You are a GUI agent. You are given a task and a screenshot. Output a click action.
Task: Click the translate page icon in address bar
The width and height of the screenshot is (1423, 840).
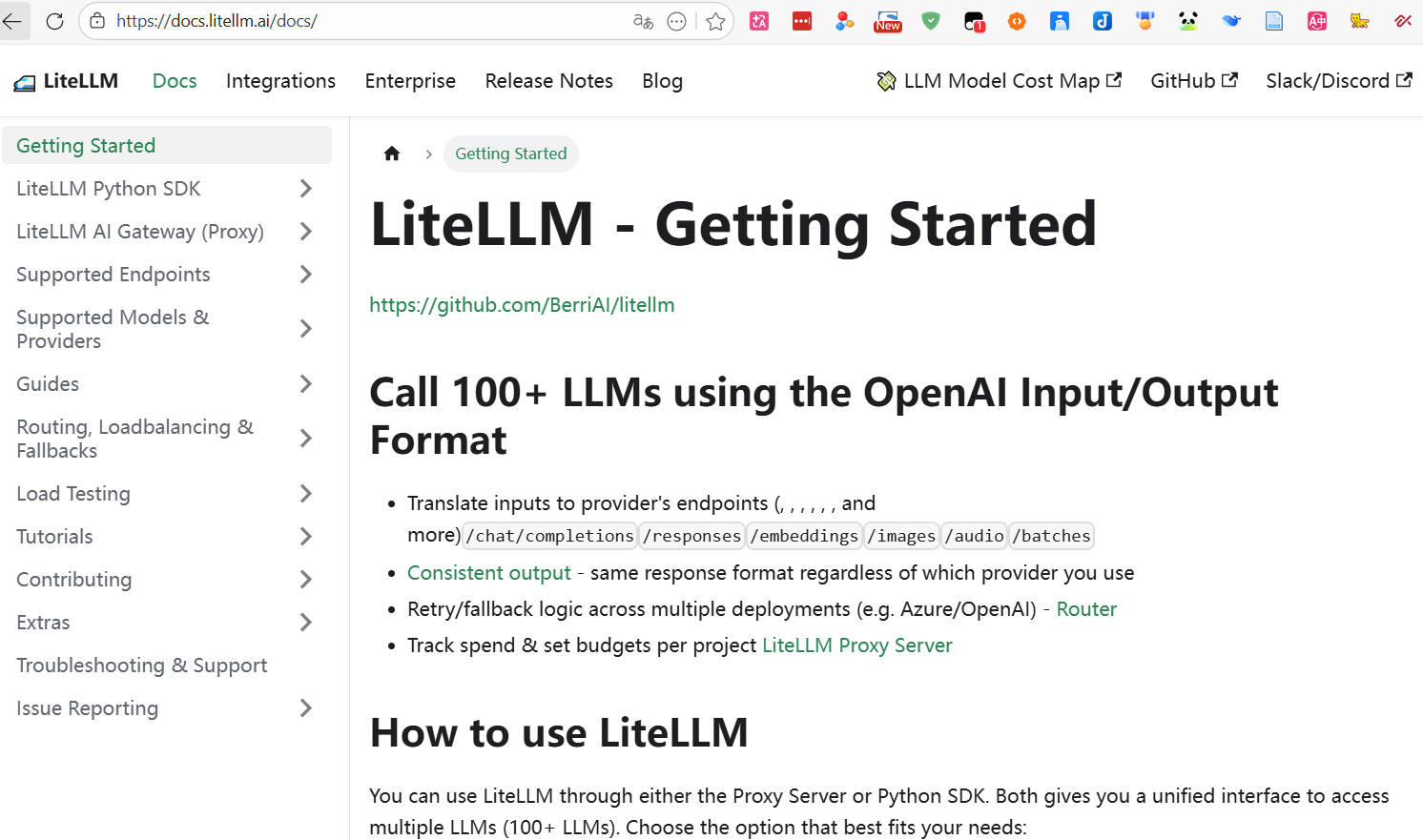644,21
